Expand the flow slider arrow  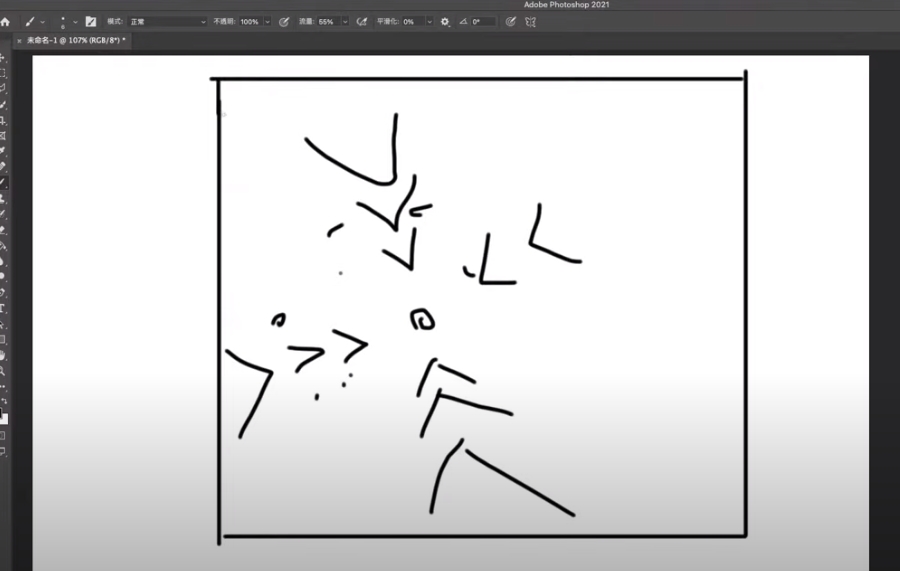pyautogui.click(x=345, y=22)
